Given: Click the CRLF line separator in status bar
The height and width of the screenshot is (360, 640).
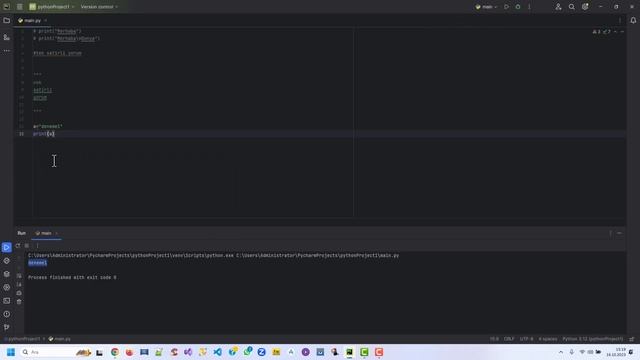Looking at the screenshot, I should coord(509,339).
